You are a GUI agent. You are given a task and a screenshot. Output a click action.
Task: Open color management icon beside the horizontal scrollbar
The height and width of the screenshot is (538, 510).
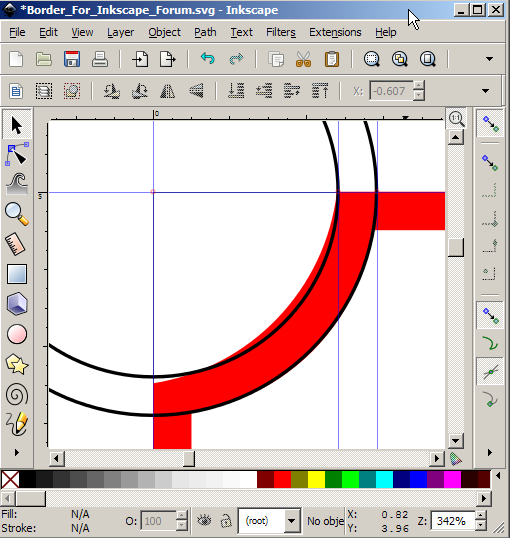455,459
